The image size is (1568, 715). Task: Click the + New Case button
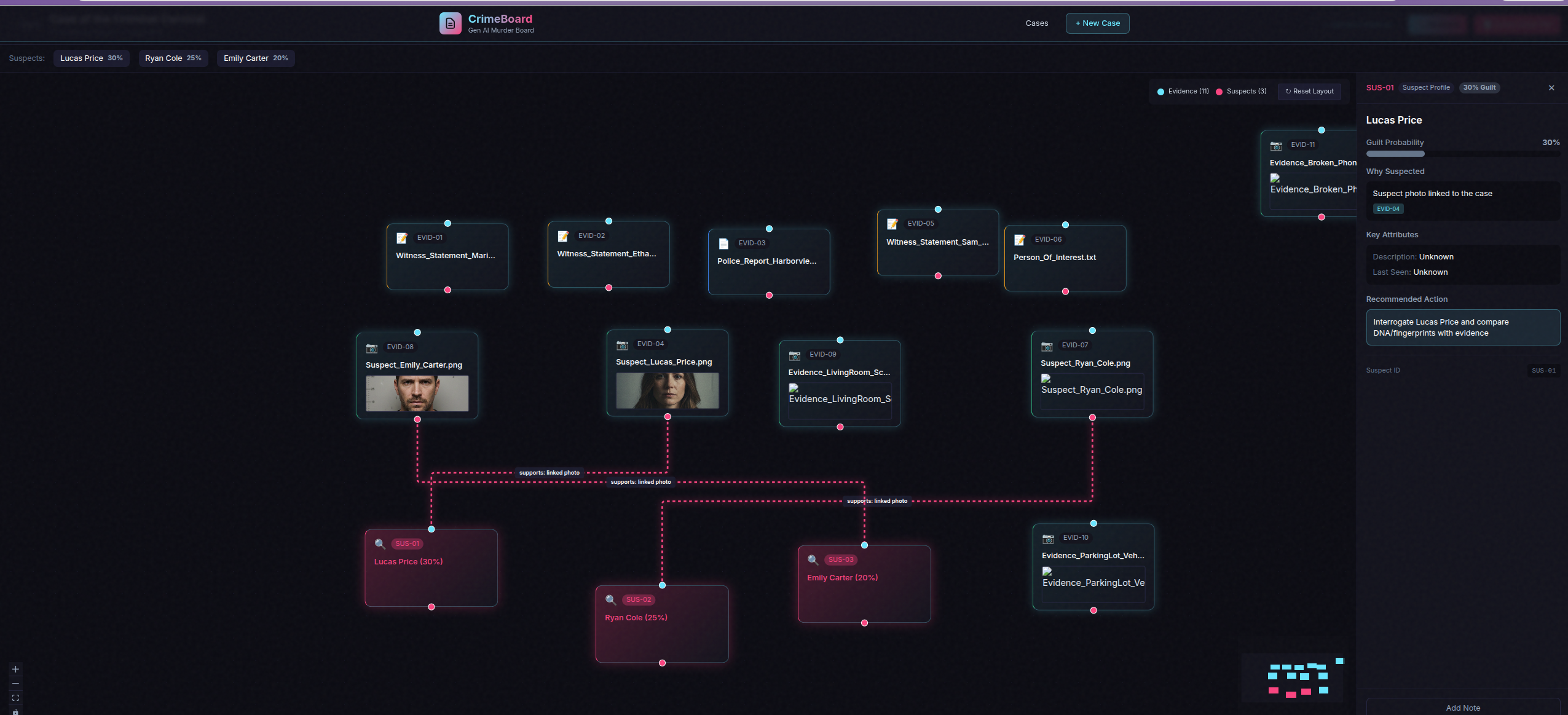[x=1097, y=23]
